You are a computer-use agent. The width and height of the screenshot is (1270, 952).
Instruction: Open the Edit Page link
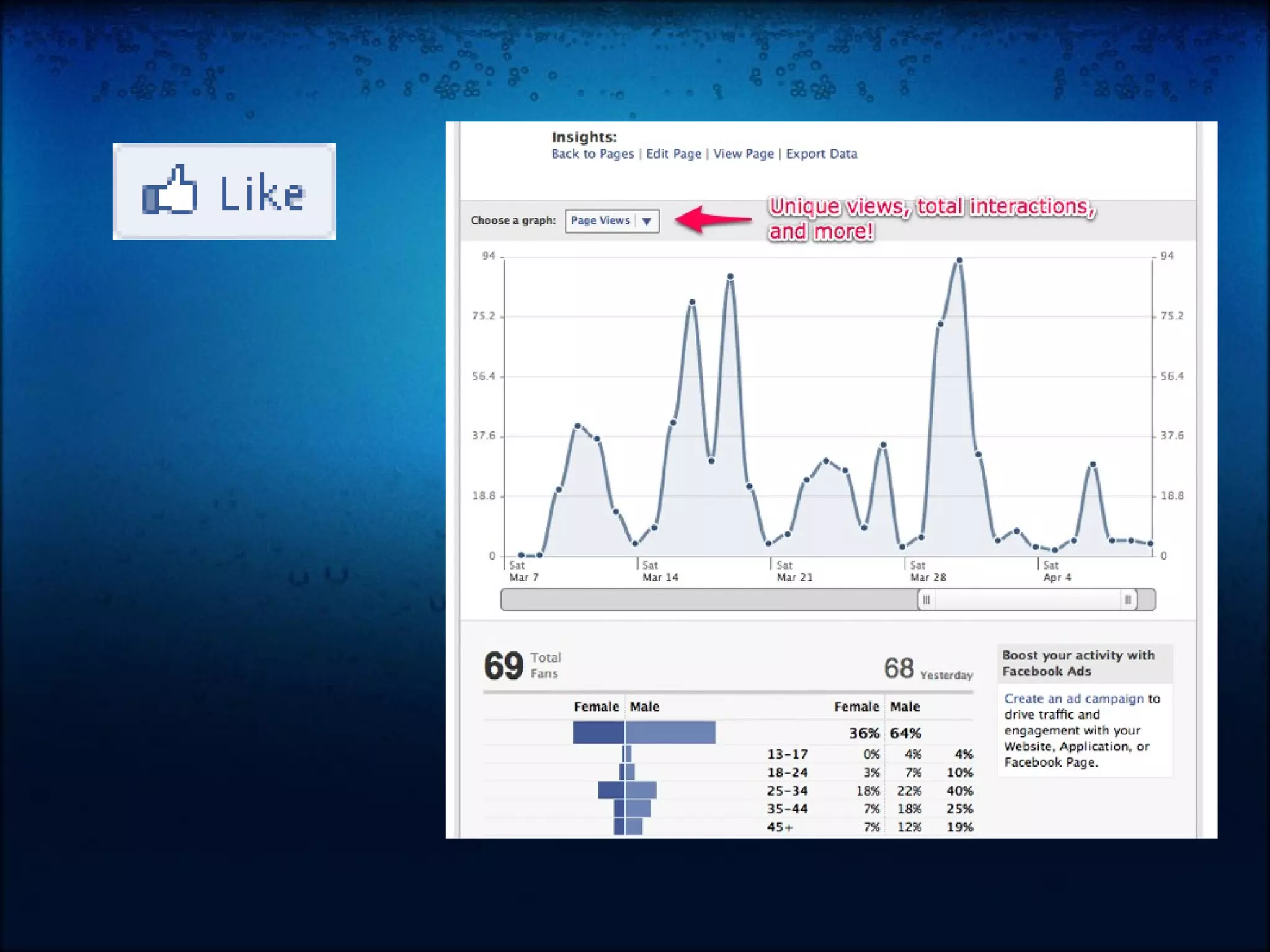click(x=673, y=154)
